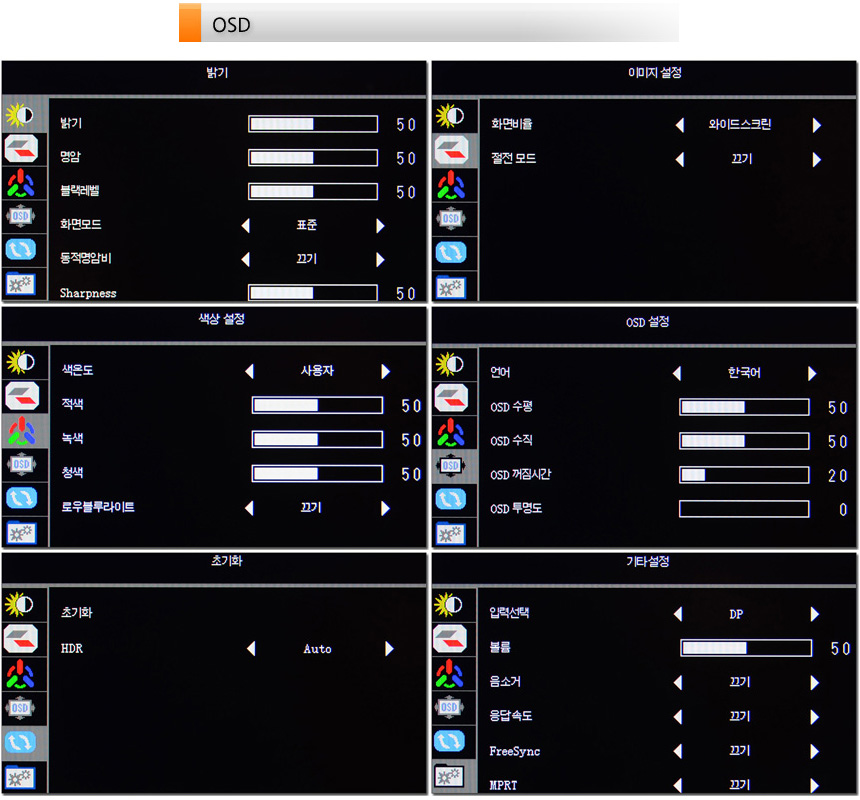
Task: Change 입력선택 using right arrow next to DP
Action: [815, 614]
